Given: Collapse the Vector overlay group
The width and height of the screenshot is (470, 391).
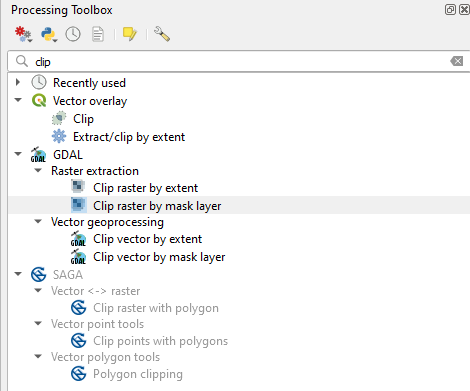Looking at the screenshot, I should 18,100.
